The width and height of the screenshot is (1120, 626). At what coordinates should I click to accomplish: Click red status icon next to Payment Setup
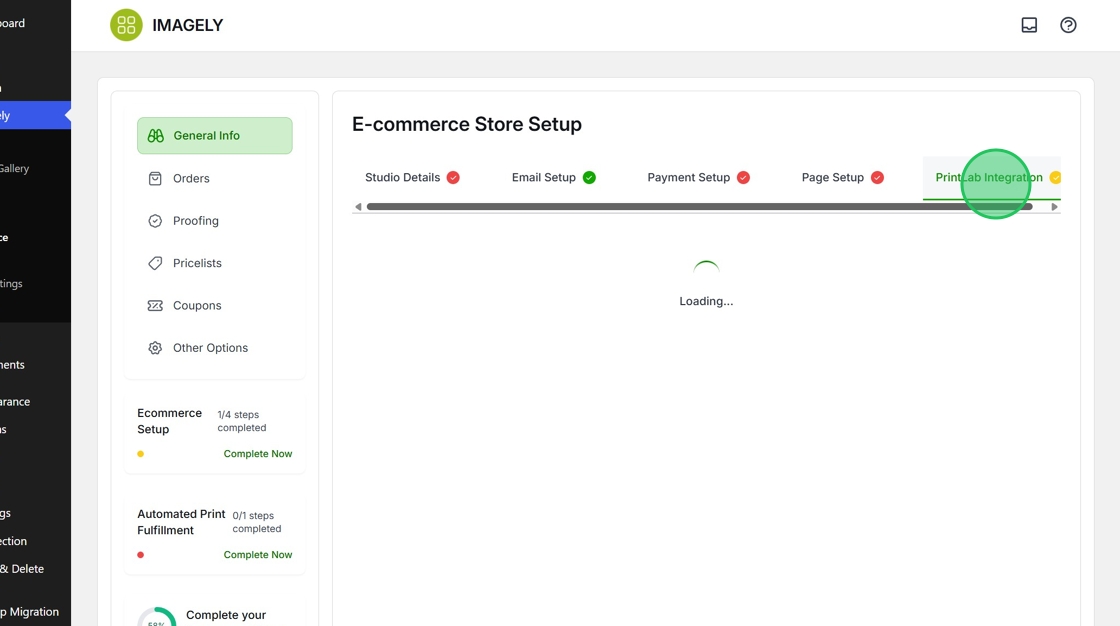pos(744,177)
